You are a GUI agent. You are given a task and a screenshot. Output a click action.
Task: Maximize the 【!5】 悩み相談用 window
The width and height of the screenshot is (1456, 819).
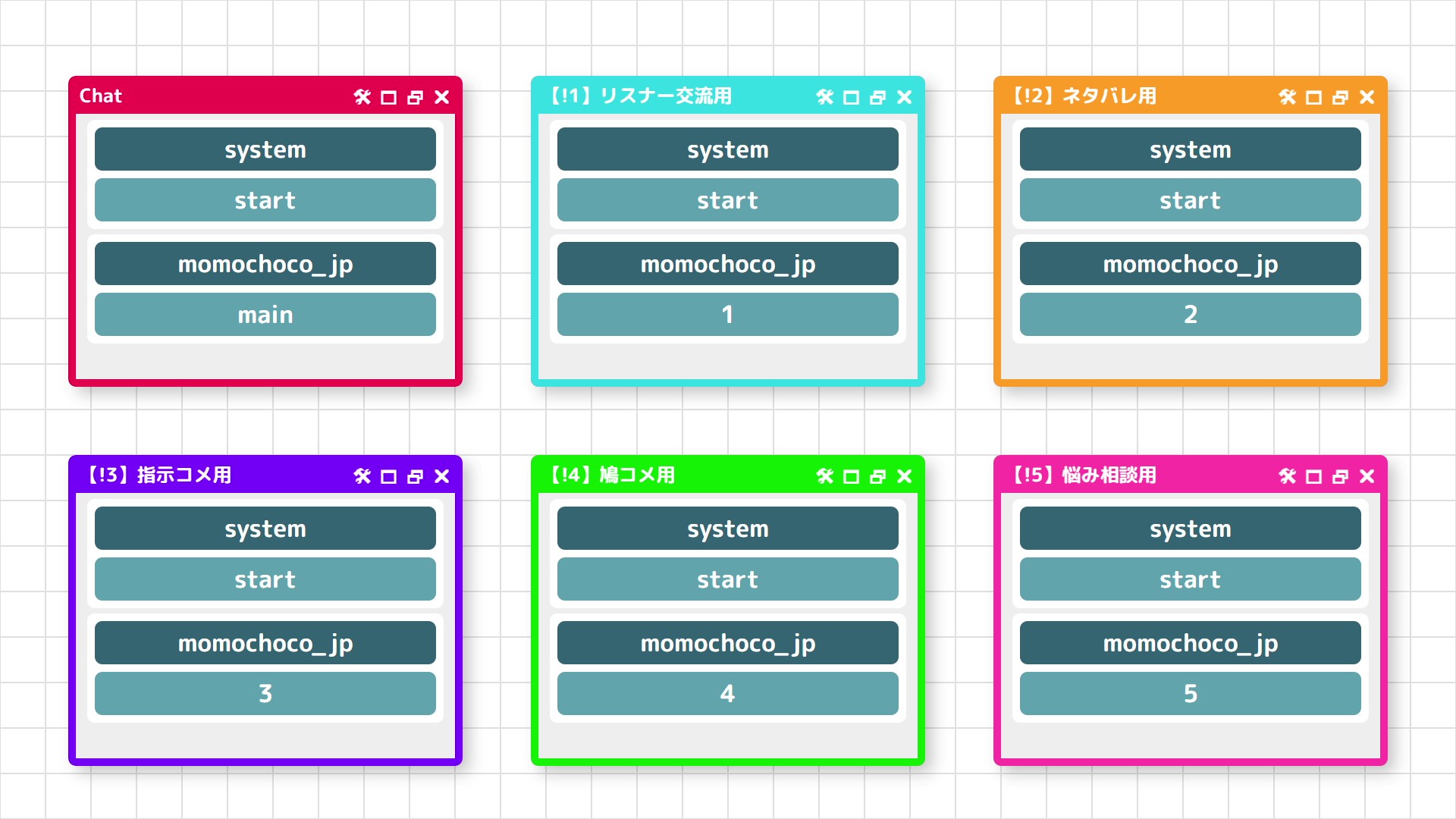1314,476
